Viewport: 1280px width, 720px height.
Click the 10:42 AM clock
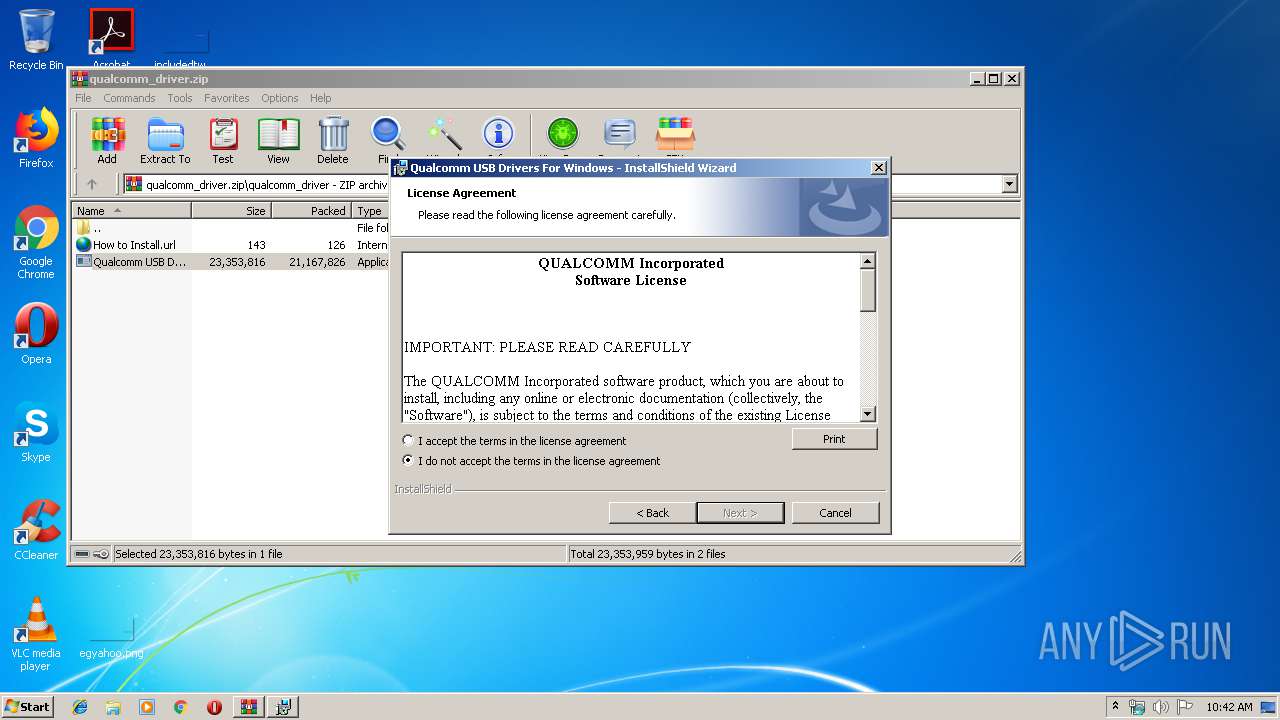(x=1229, y=707)
